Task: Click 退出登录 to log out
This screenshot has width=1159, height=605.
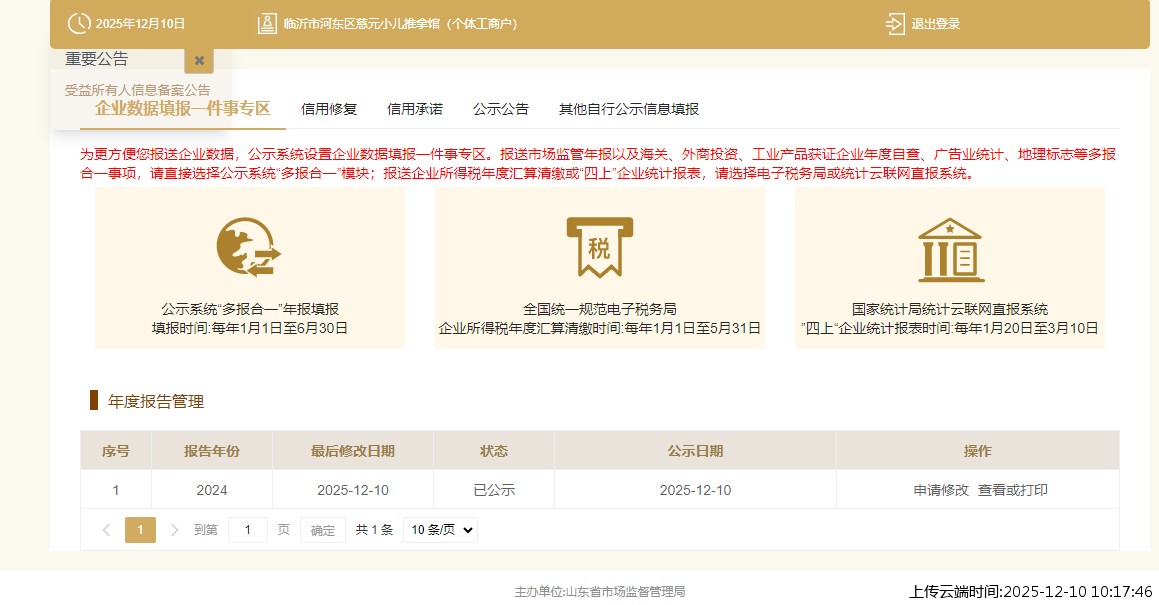Action: [937, 23]
